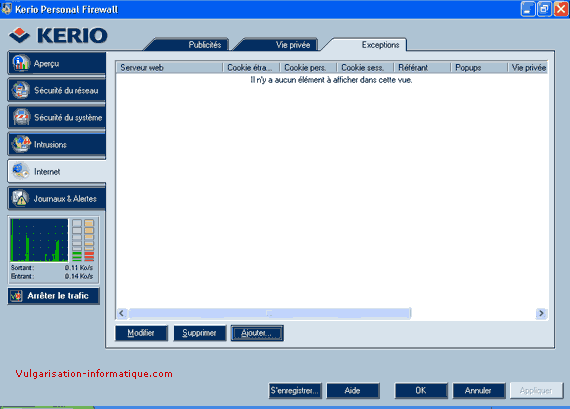Open the S'enregistrer... dialog button
This screenshot has height=409, width=570.
coord(295,391)
